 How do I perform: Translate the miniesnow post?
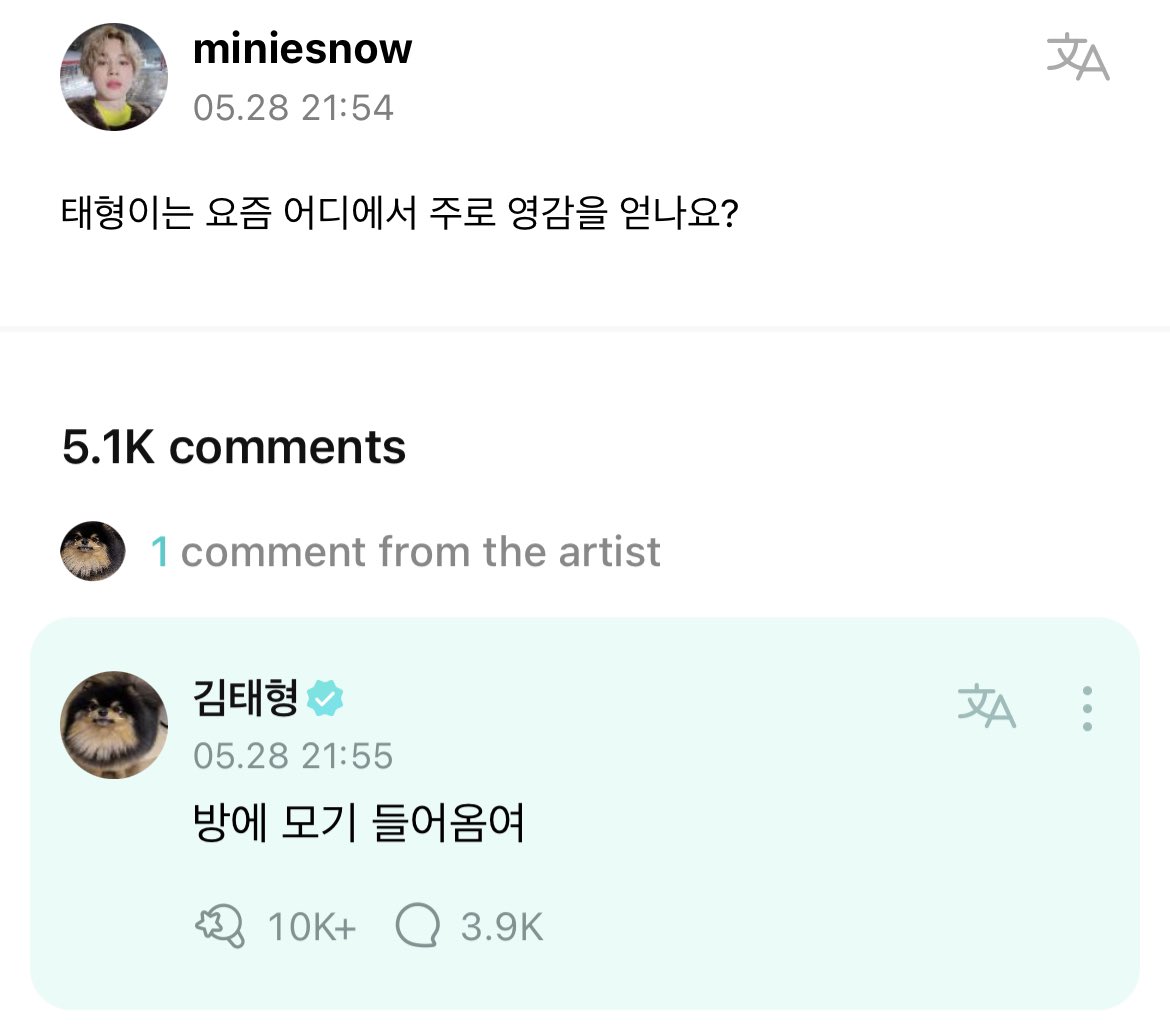click(x=1077, y=56)
